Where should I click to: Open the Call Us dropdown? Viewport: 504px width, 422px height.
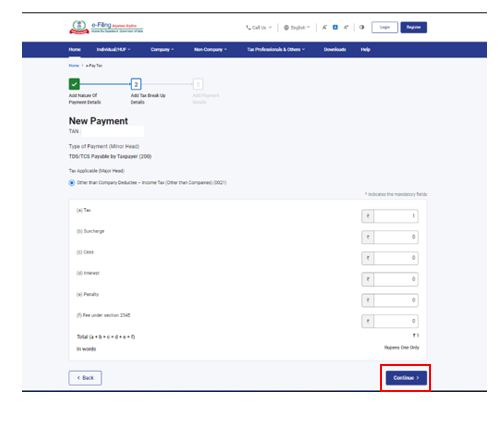pos(259,27)
